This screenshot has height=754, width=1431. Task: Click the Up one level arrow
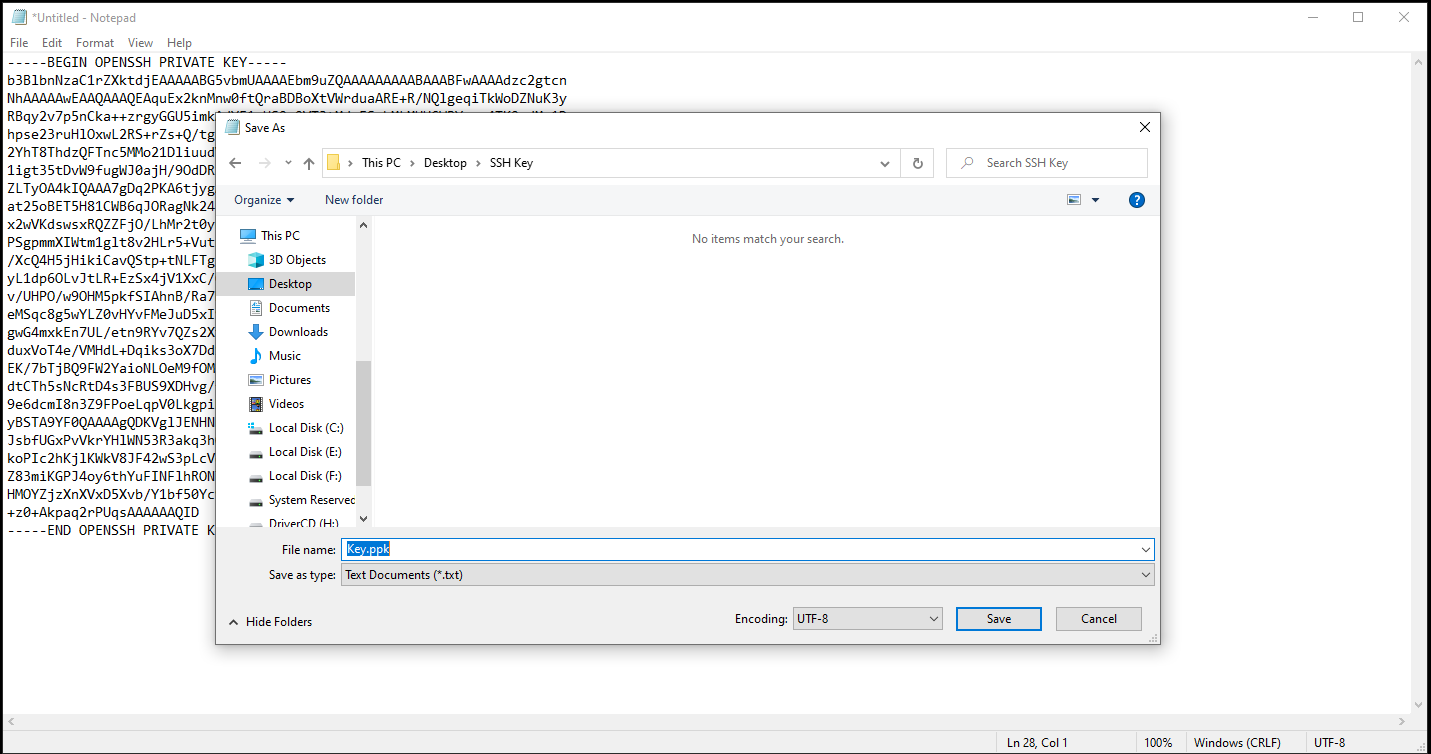click(309, 163)
